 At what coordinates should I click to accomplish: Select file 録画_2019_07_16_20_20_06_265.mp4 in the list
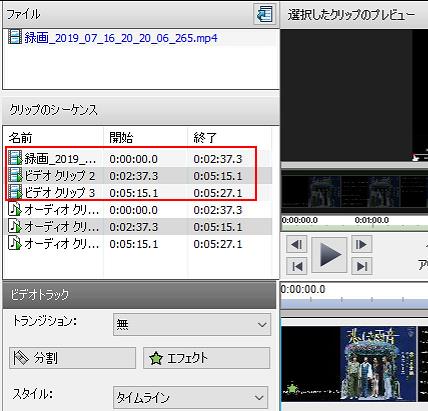(113, 38)
